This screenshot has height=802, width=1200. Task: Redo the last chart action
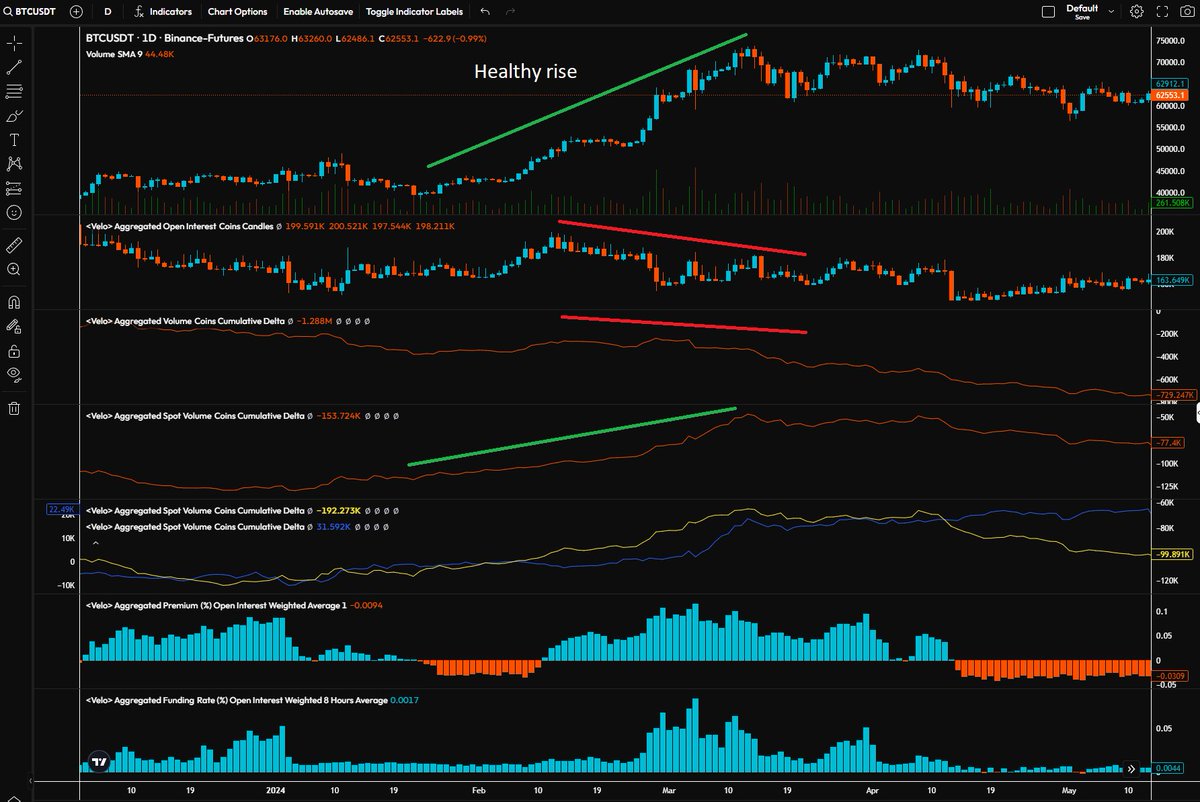tap(512, 12)
